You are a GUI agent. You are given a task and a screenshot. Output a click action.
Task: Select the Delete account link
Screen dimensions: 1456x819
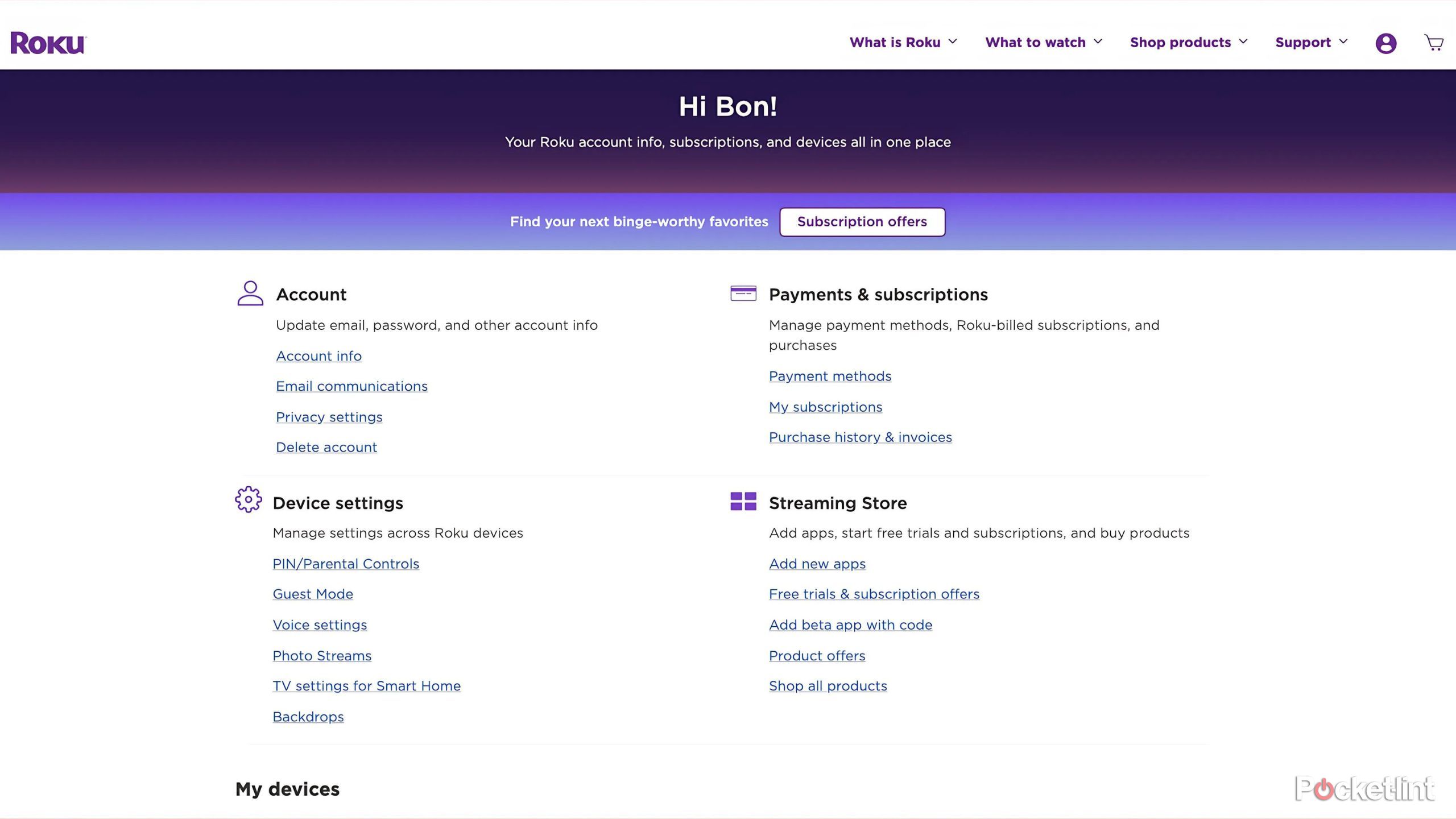pos(326,448)
